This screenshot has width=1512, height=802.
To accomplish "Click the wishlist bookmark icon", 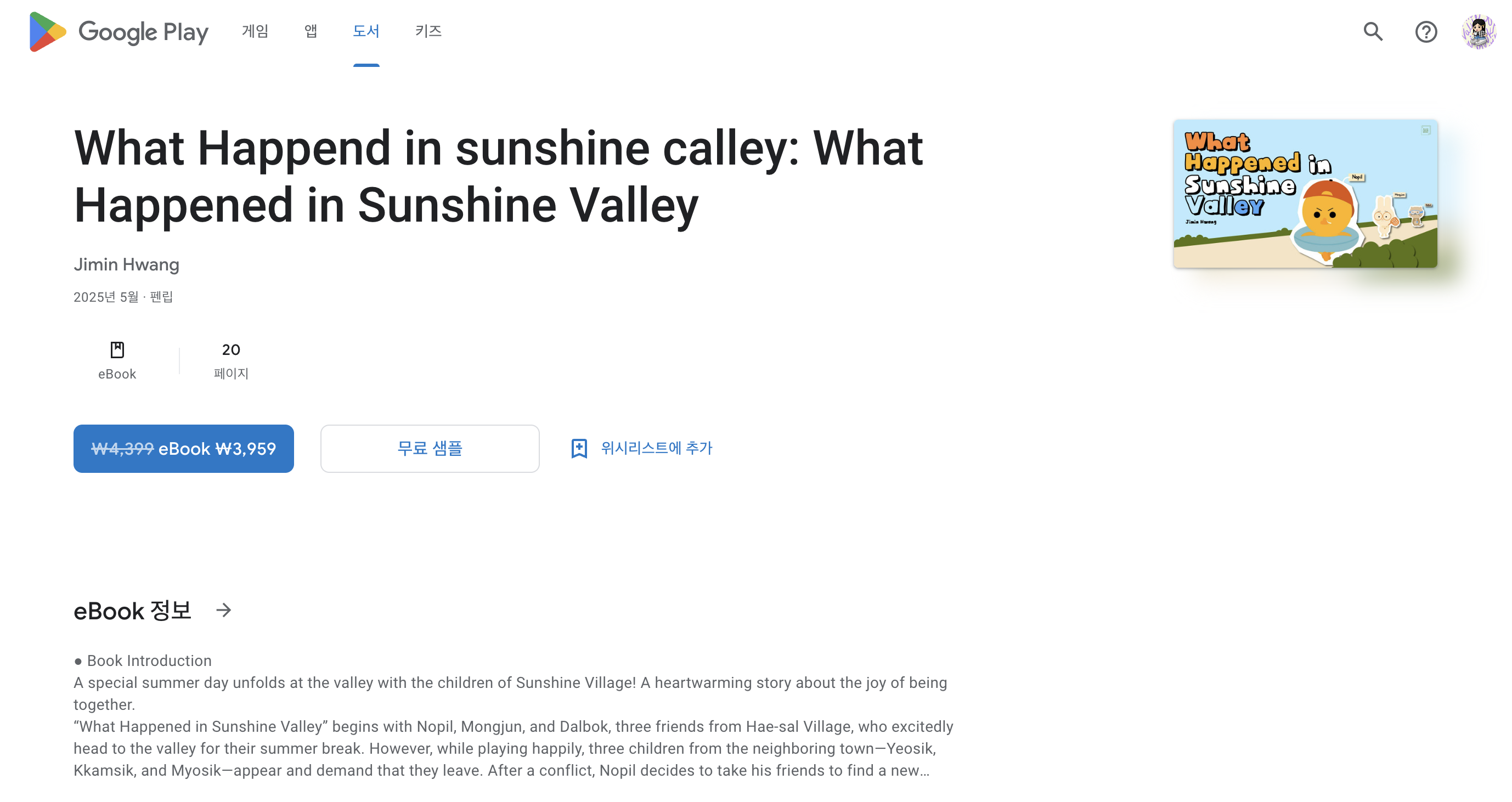I will (579, 448).
